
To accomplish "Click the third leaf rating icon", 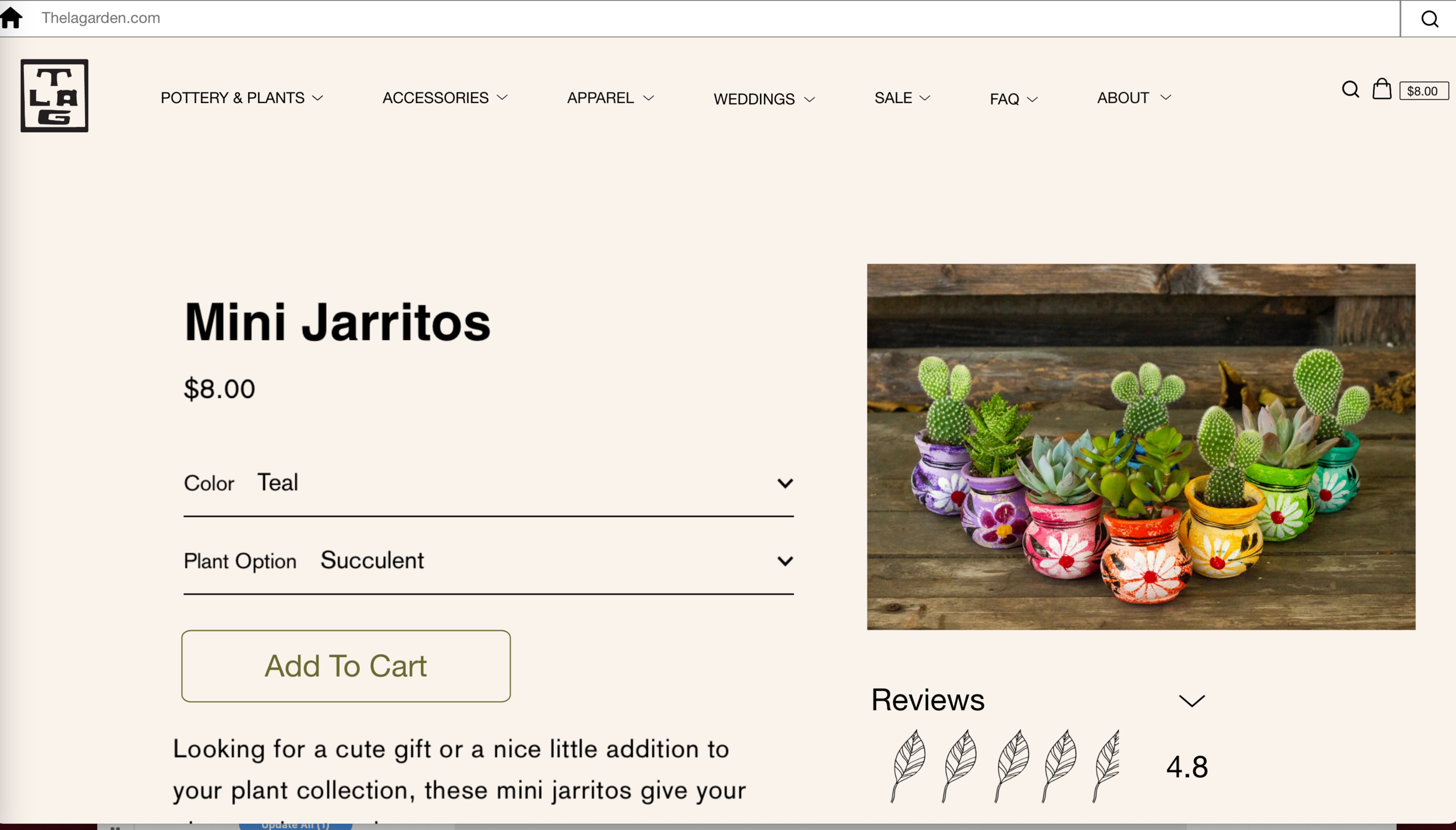I will (x=1012, y=766).
